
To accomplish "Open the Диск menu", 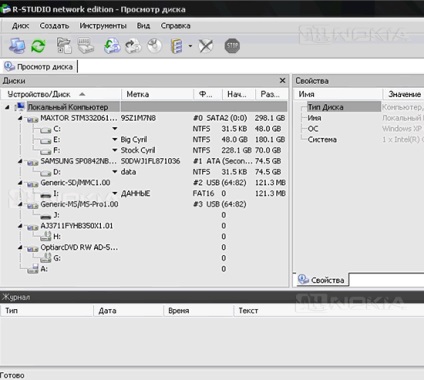I will [20, 26].
